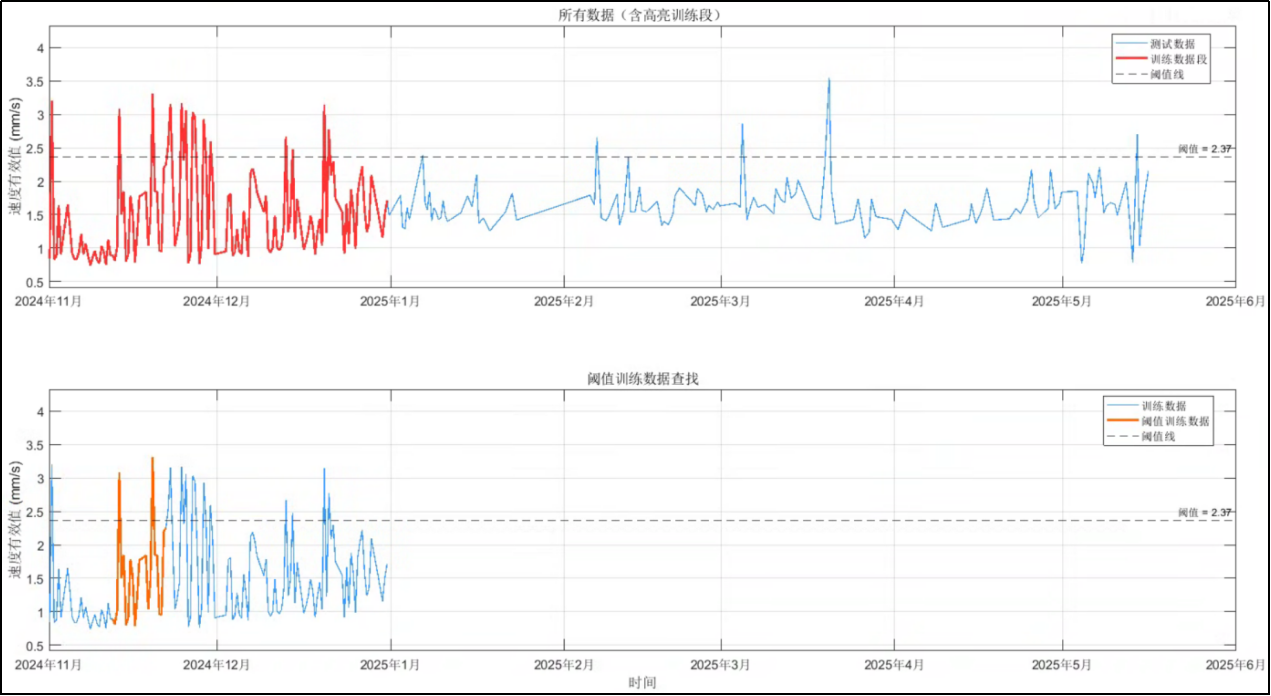Screen dimensions: 1271x696
Task: Click 2025年6月 tick label in 阈值训练数据查找 plot
Action: 1234,663
